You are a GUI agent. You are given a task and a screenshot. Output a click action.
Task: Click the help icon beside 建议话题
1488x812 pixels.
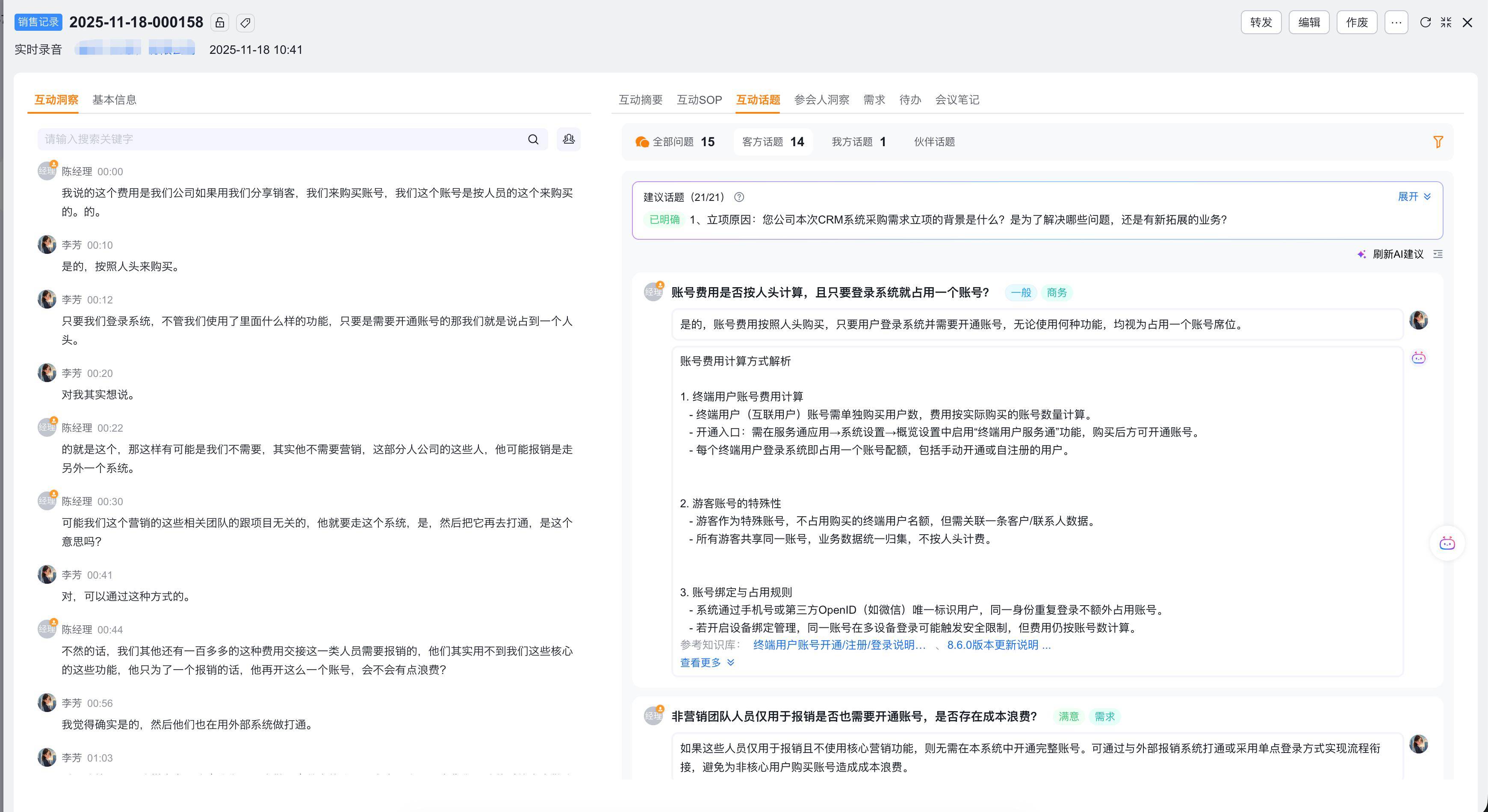coord(739,197)
